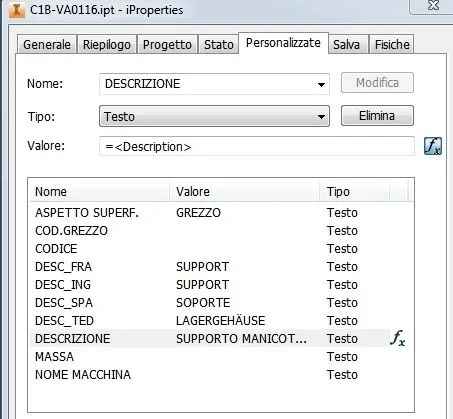Select the ASPETTO SUPERF. property row
The height and width of the screenshot is (419, 453).
[220, 213]
